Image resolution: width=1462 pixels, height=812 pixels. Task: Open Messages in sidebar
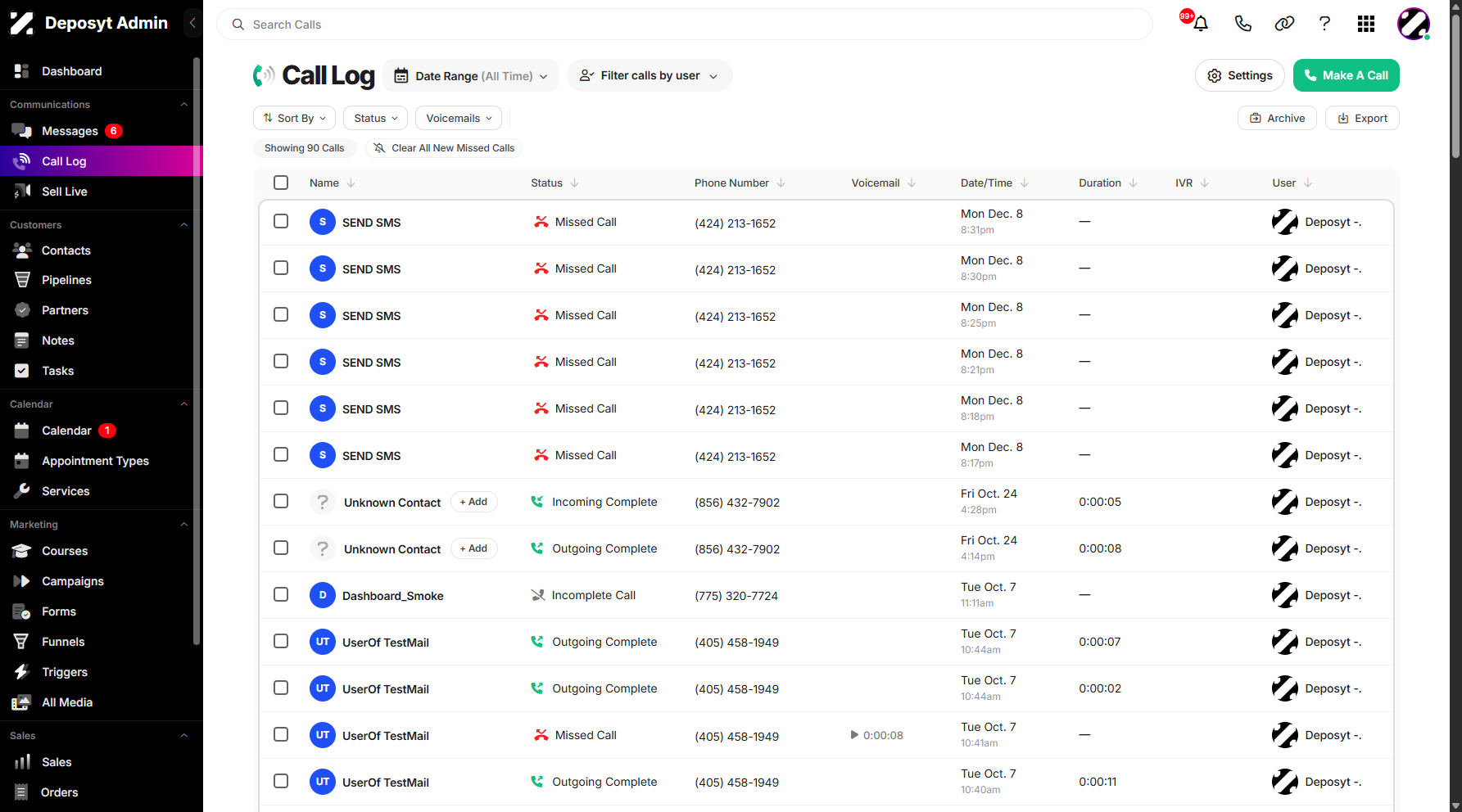(x=70, y=131)
